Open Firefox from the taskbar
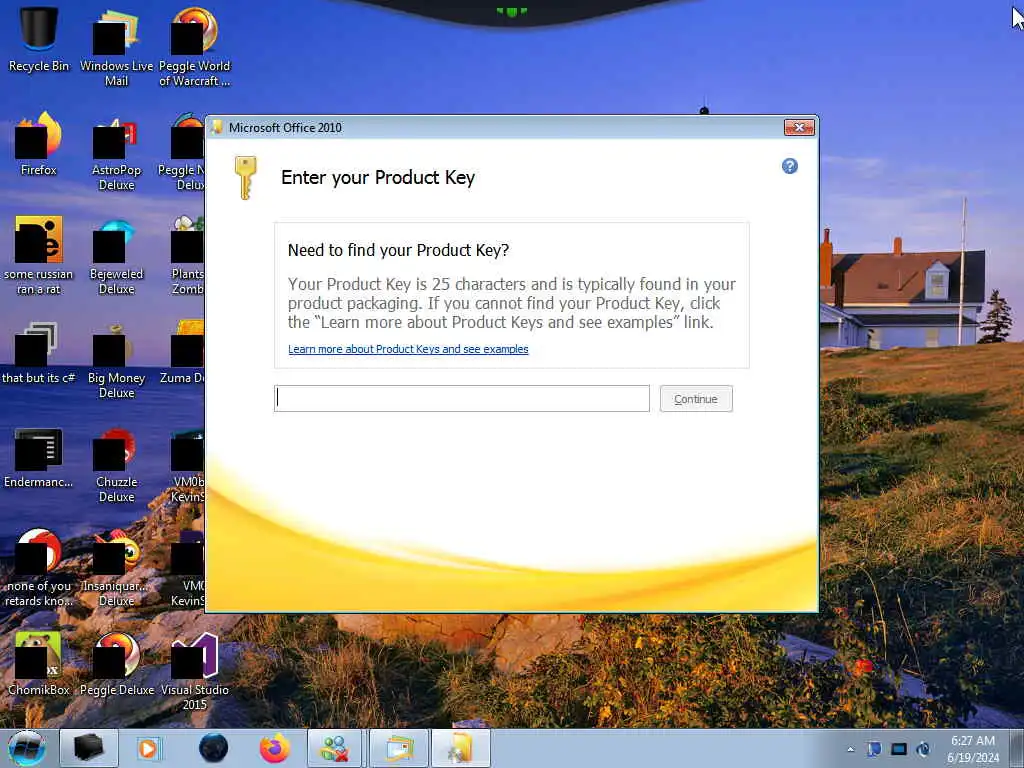Image resolution: width=1024 pixels, height=768 pixels. point(275,748)
